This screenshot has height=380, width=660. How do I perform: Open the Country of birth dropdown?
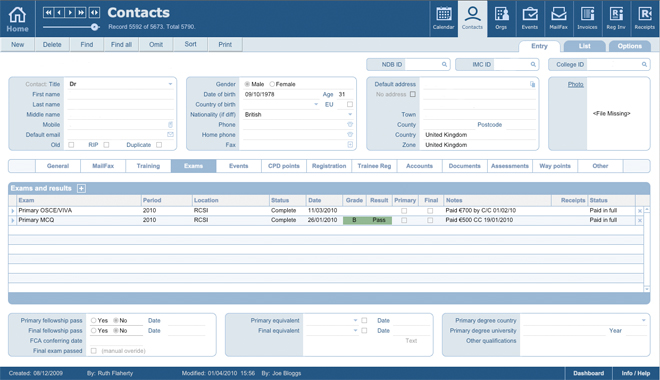point(316,104)
